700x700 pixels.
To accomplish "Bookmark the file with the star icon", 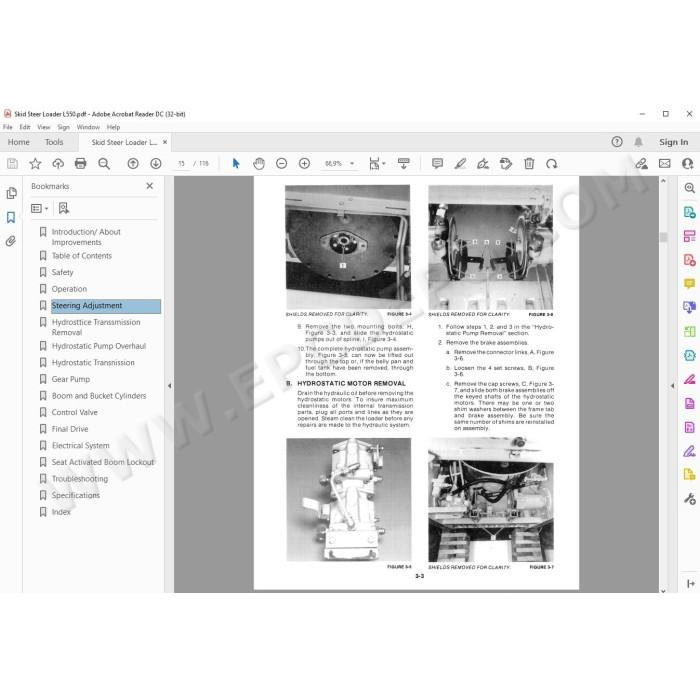I will [x=35, y=164].
